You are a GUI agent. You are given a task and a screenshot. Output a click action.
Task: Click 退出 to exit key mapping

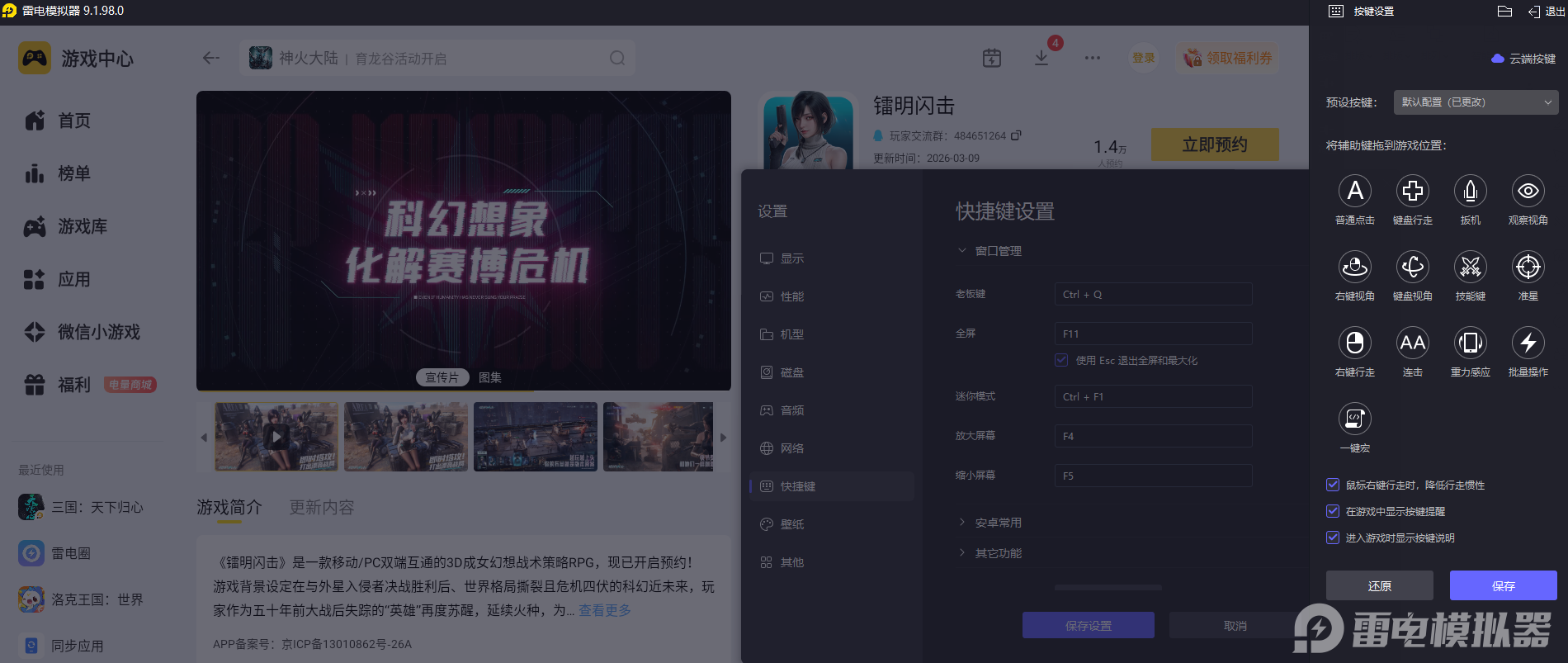(x=1546, y=12)
